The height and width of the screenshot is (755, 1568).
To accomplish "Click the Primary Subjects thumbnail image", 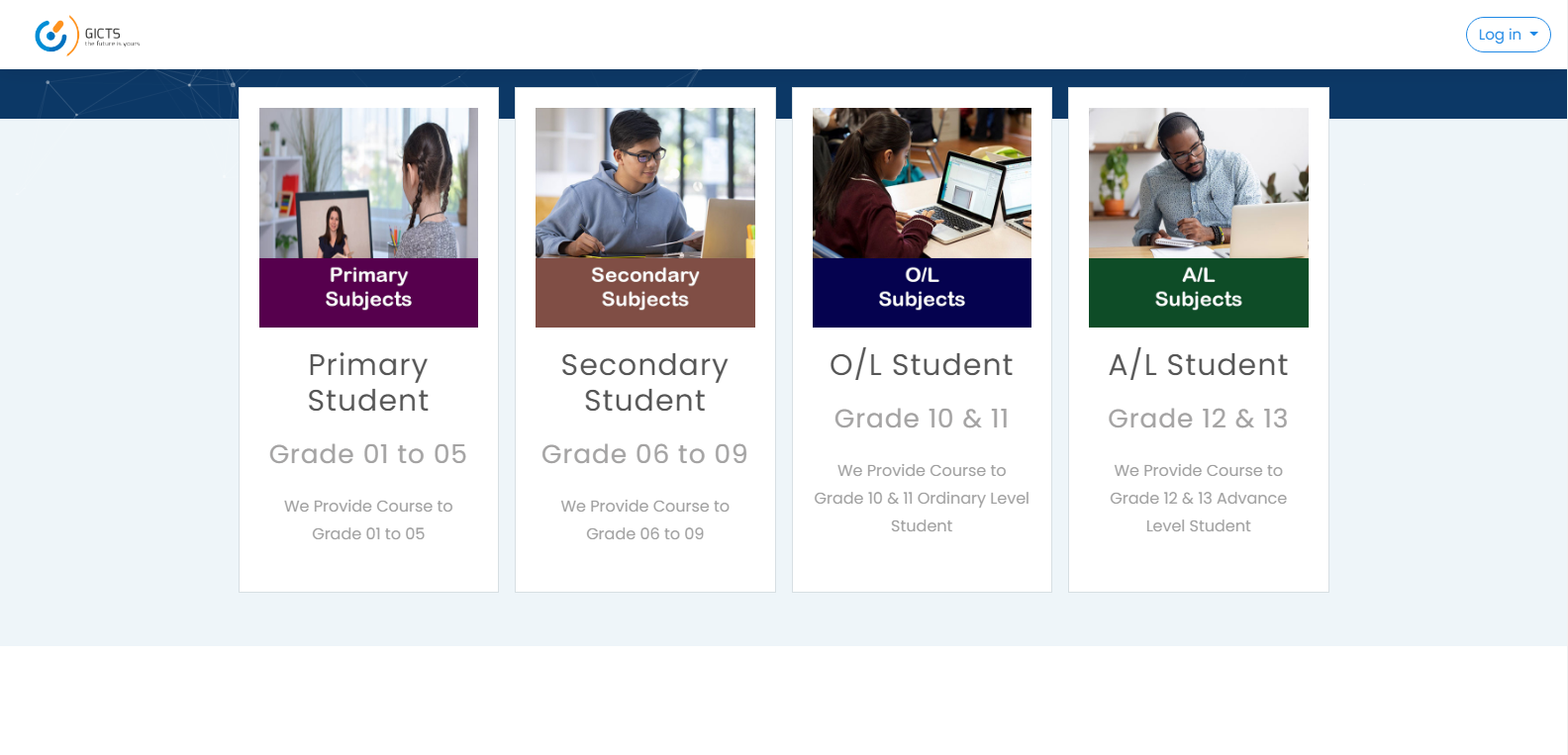I will 368,183.
